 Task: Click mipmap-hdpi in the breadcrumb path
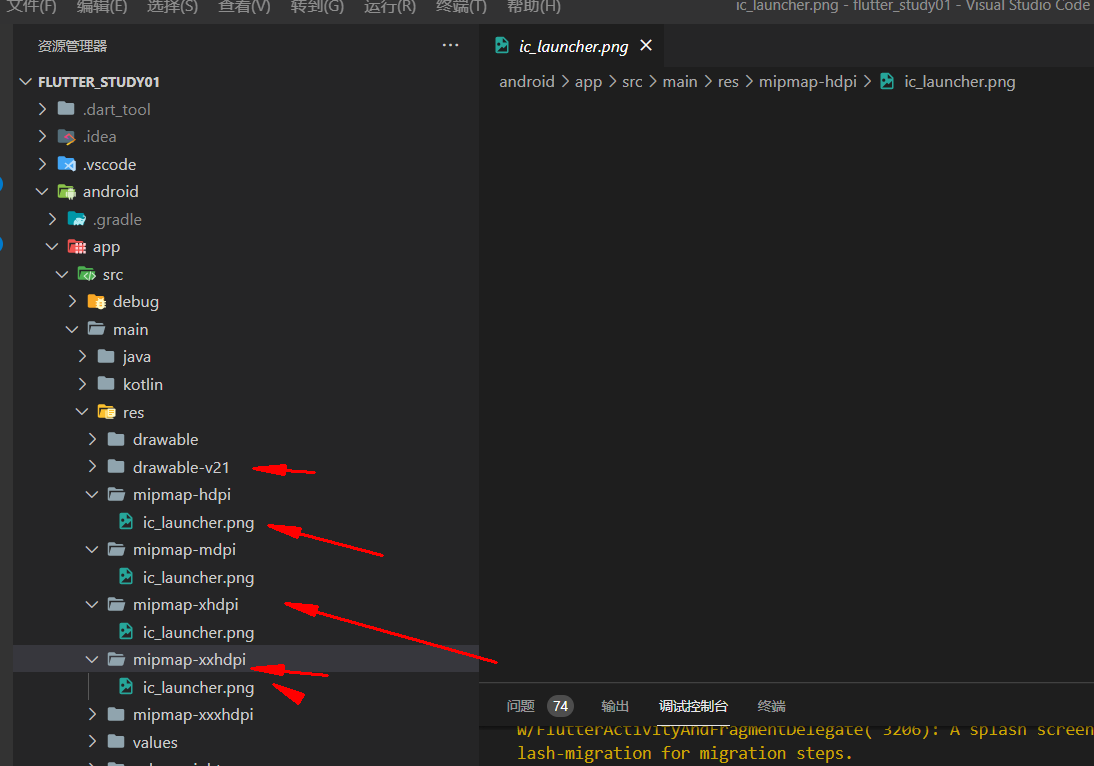pyautogui.click(x=807, y=82)
